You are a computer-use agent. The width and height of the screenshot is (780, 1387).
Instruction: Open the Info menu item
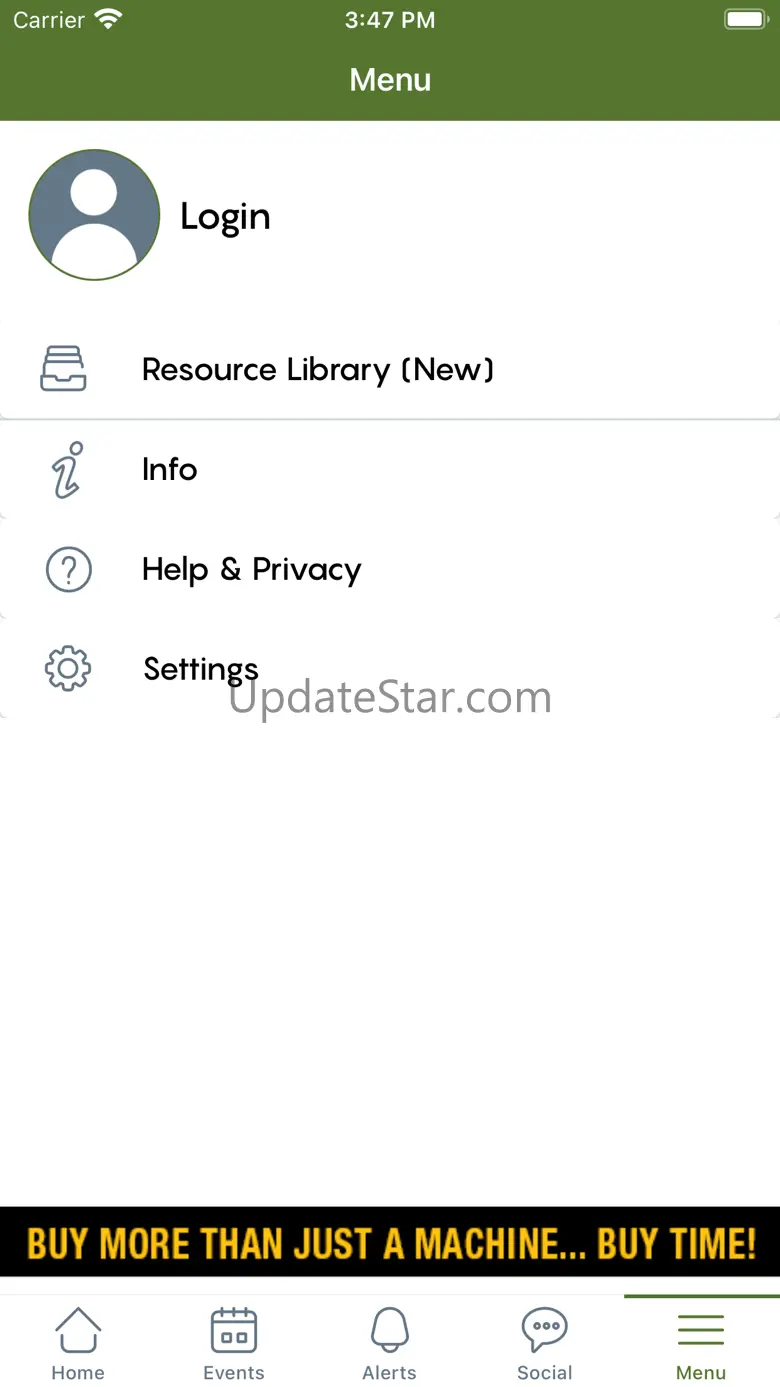(x=390, y=469)
